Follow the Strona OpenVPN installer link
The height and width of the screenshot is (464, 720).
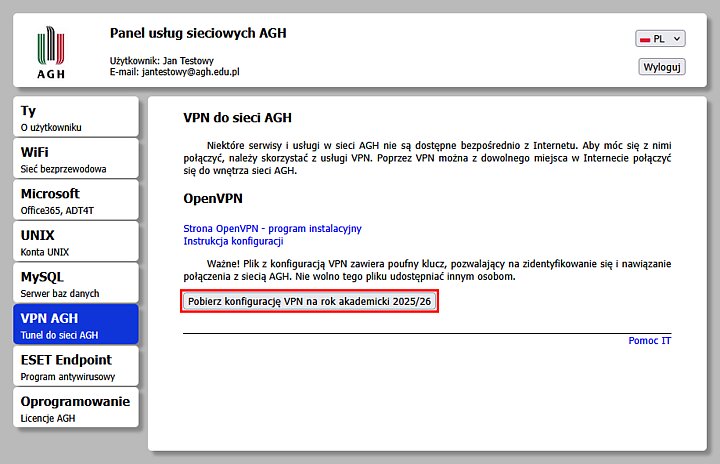coord(272,229)
